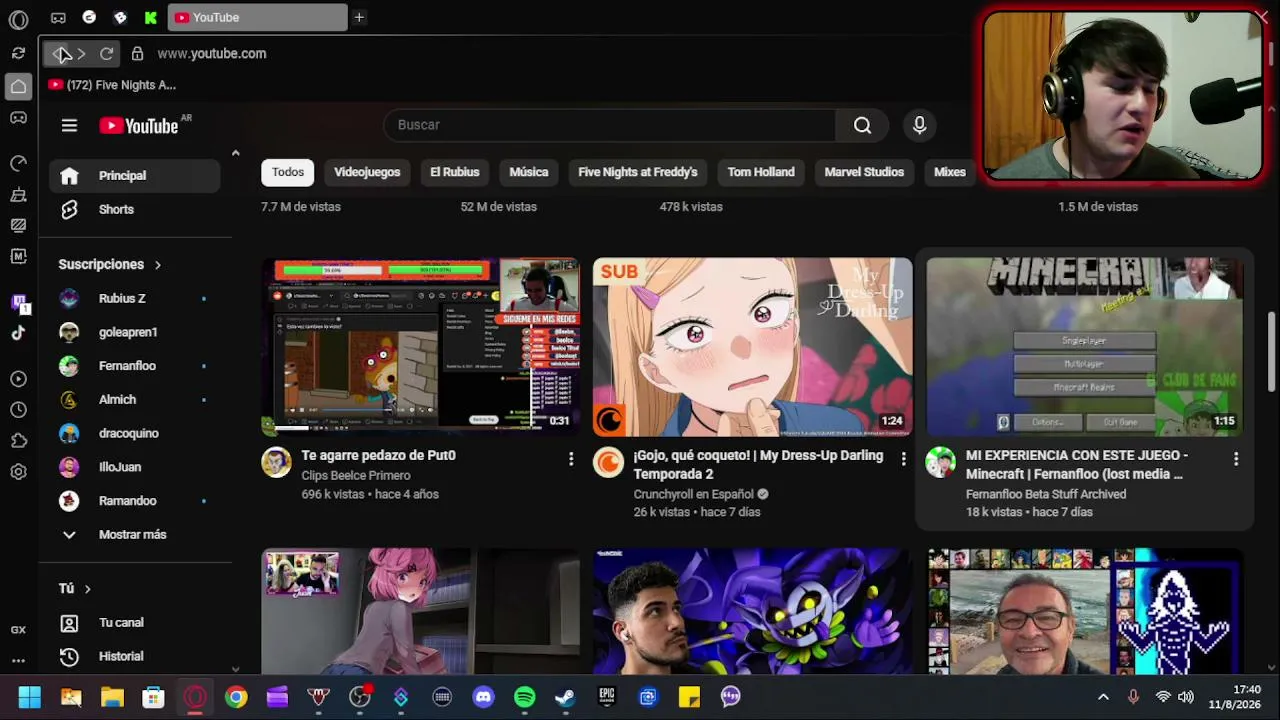Open the IlloJuan subscription channel
This screenshot has width=1280, height=720.
click(x=134, y=467)
